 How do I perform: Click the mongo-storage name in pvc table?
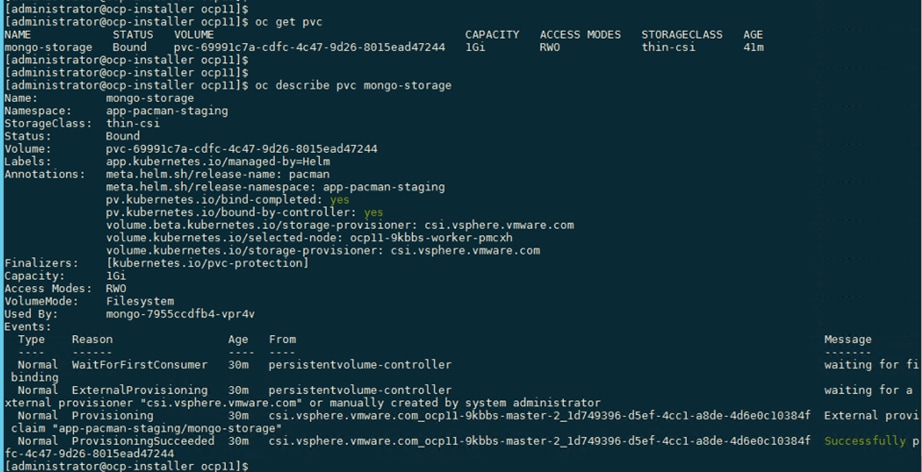pyautogui.click(x=48, y=48)
